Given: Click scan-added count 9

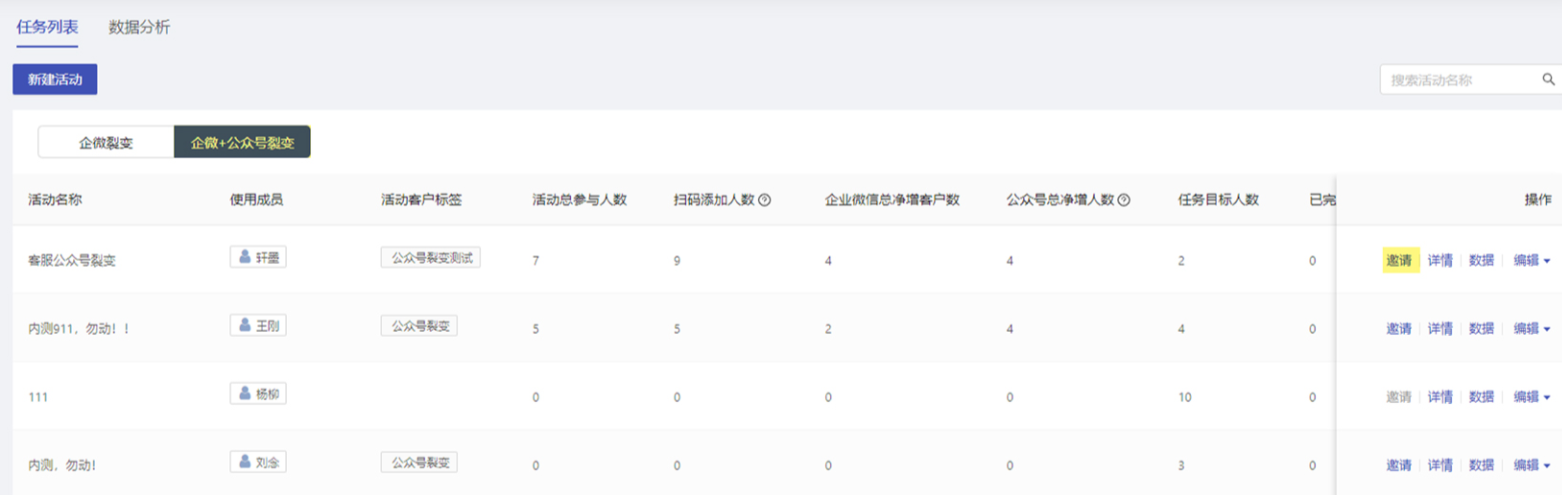Looking at the screenshot, I should point(677,260).
